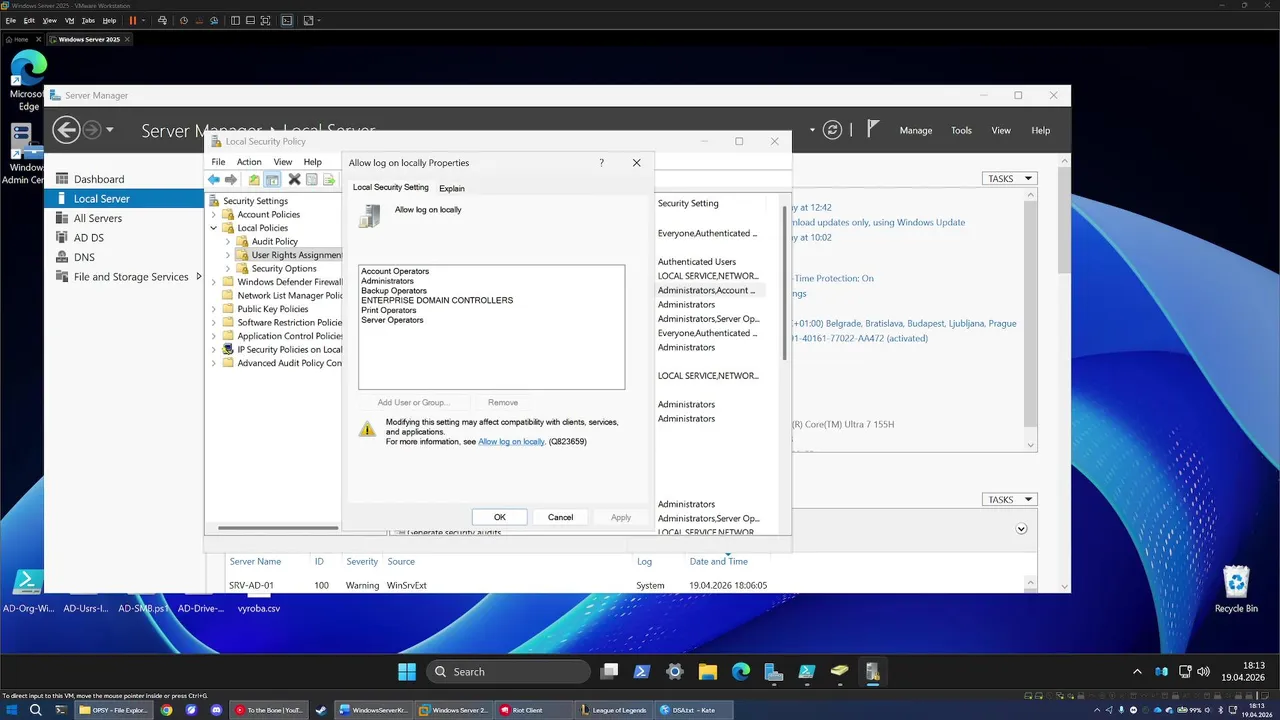Select Dashboard in Server Manager sidebar
The image size is (1280, 720).
pyautogui.click(x=99, y=179)
